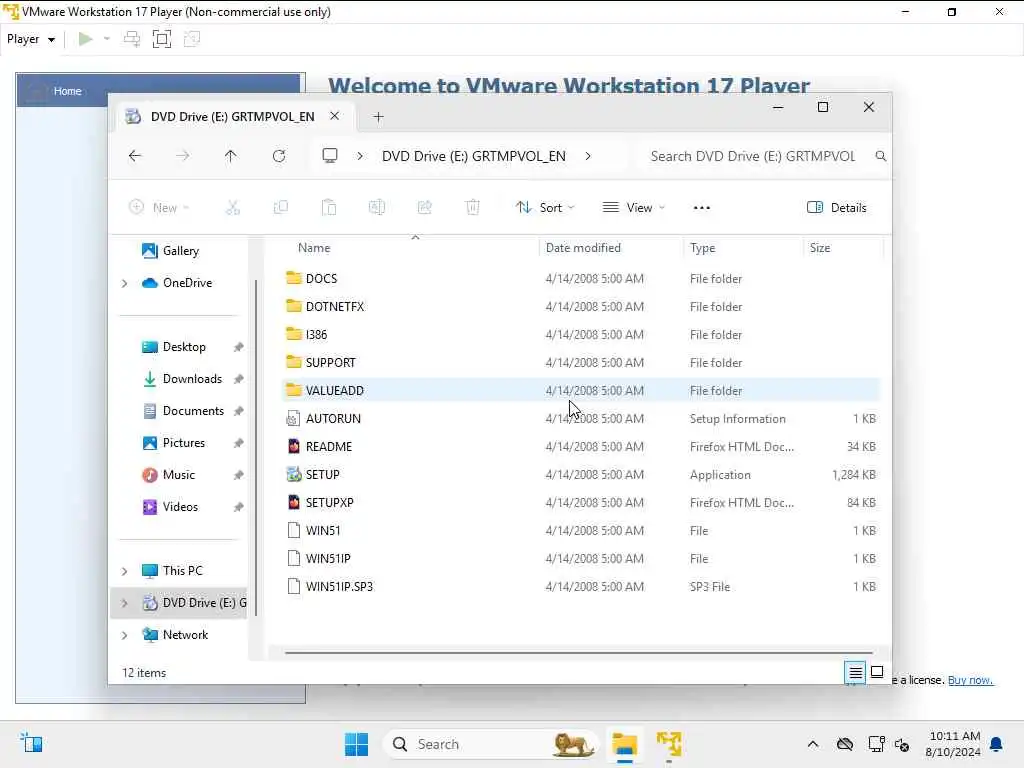Sort by Date modified column header

click(611, 248)
